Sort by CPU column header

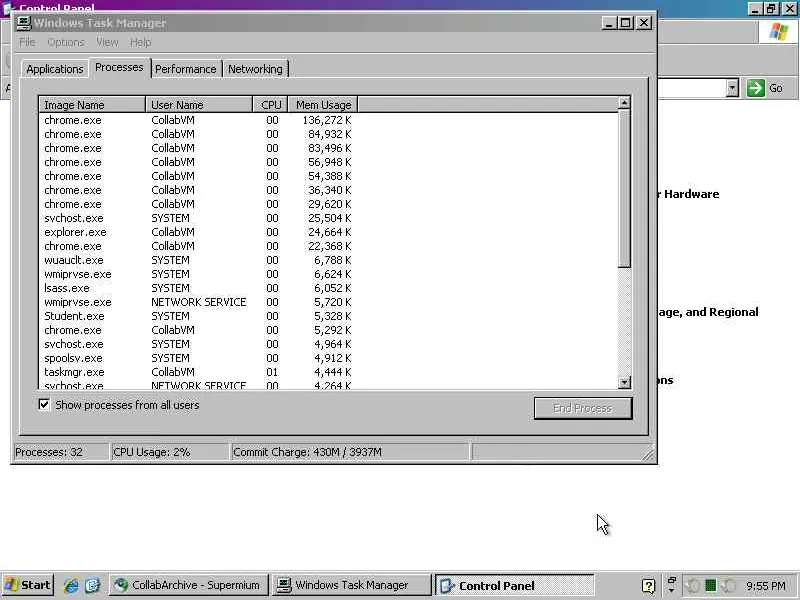pyautogui.click(x=270, y=105)
